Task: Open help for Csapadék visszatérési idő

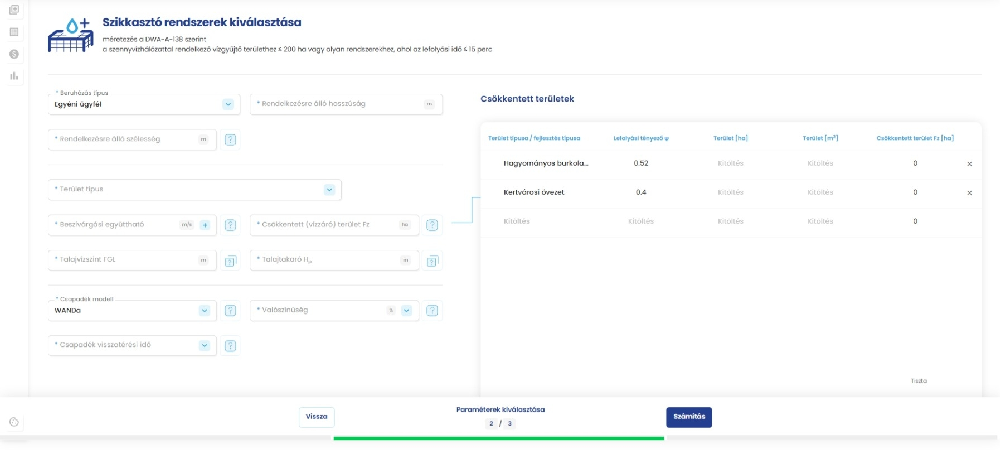Action: (230, 345)
